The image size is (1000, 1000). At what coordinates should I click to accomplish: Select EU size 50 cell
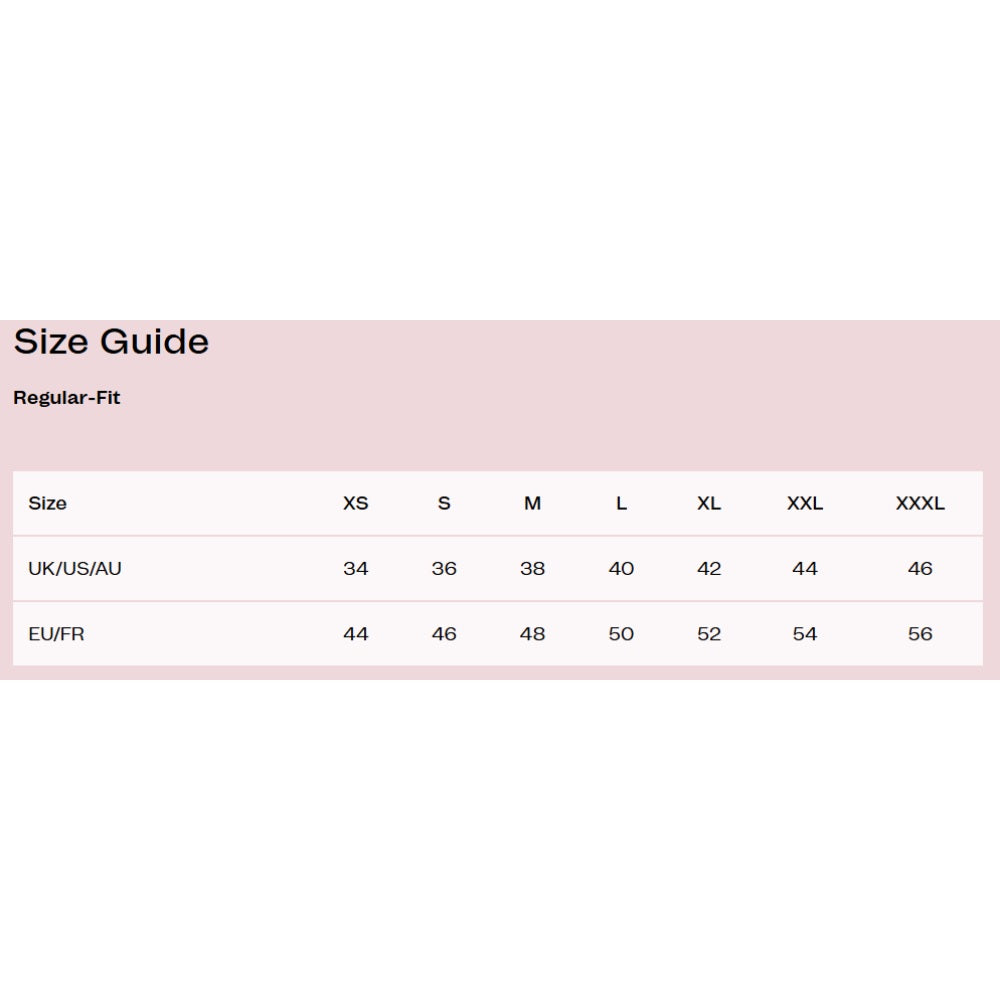pos(621,635)
